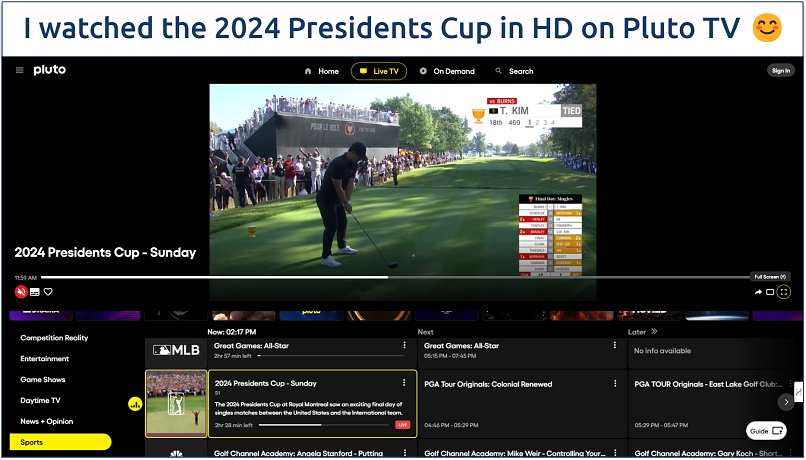Select the 2024 Presidents Cup - Sunday program
Screen dimensions: 806x460
(x=313, y=404)
